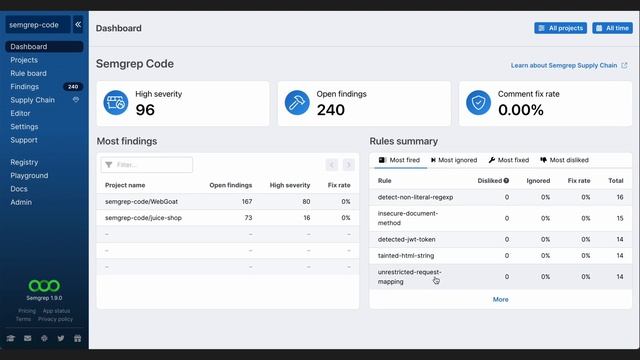Viewport: 640px width, 360px height.
Task: Click the Open findings value 240
Action: (x=331, y=110)
